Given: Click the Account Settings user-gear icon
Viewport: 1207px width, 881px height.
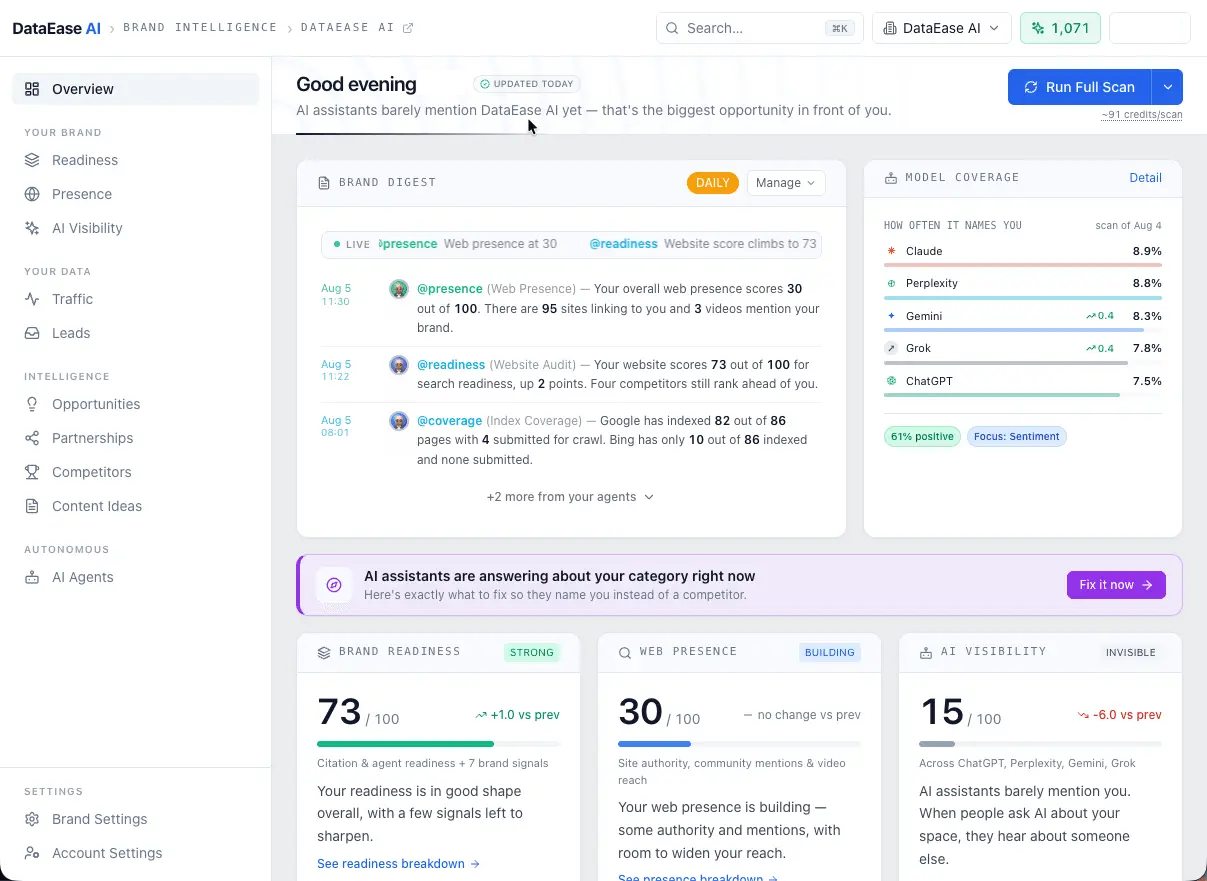Looking at the screenshot, I should point(32,853).
